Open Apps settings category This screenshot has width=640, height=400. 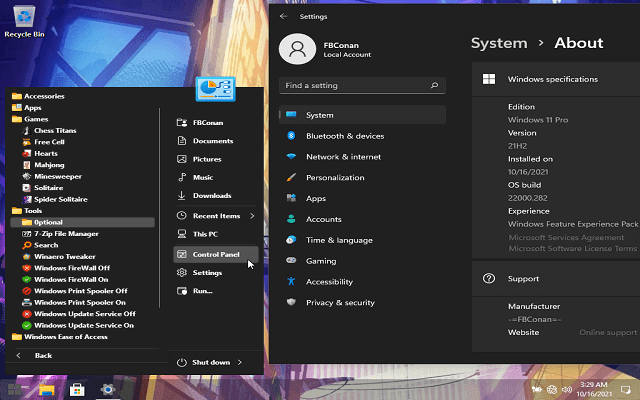(x=362, y=198)
